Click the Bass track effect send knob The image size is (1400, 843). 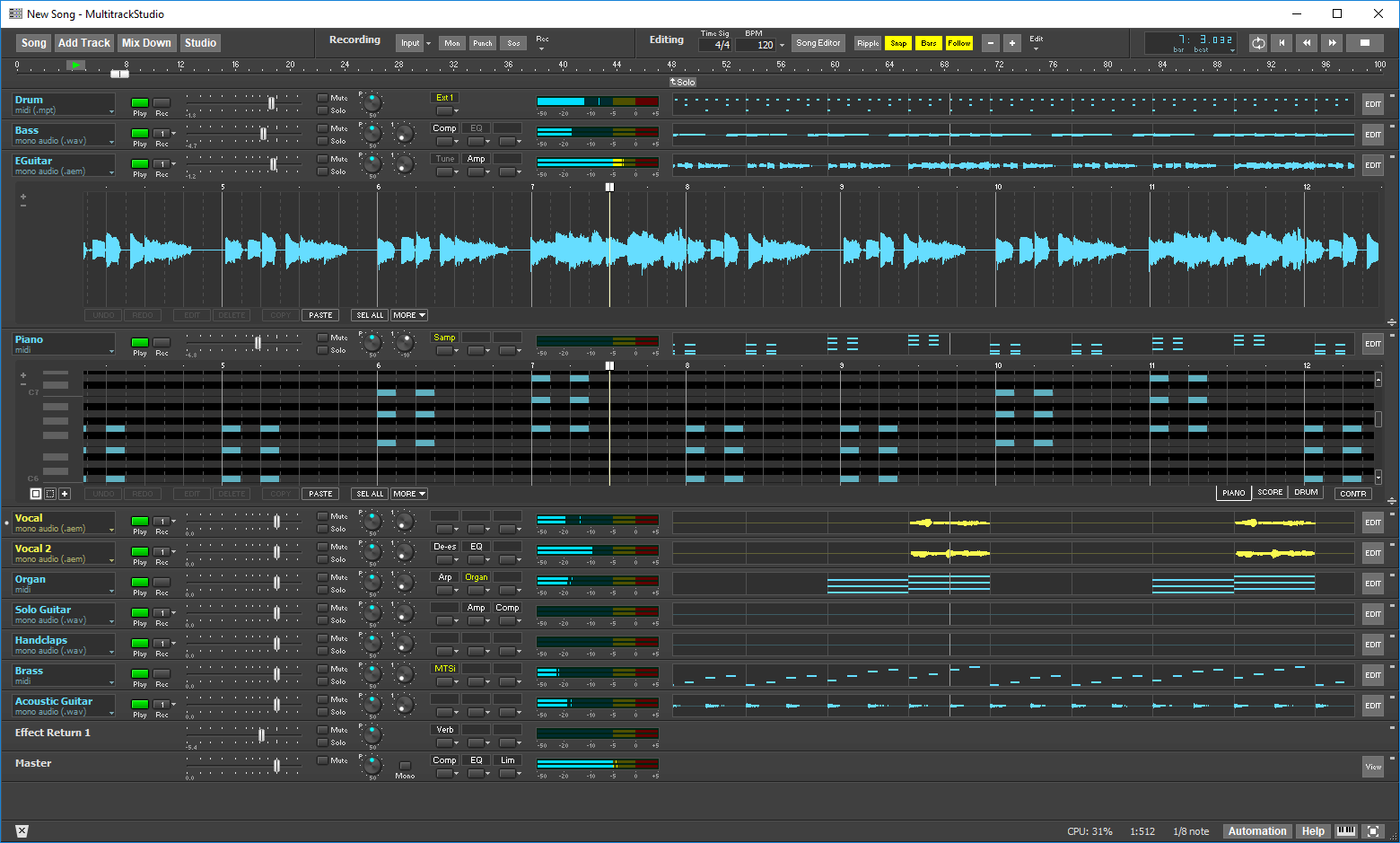(x=405, y=134)
